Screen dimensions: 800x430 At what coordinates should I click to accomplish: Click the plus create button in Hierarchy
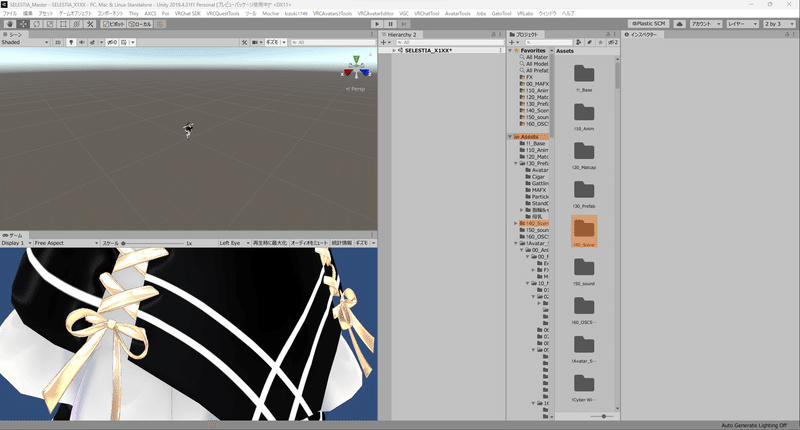tap(385, 42)
